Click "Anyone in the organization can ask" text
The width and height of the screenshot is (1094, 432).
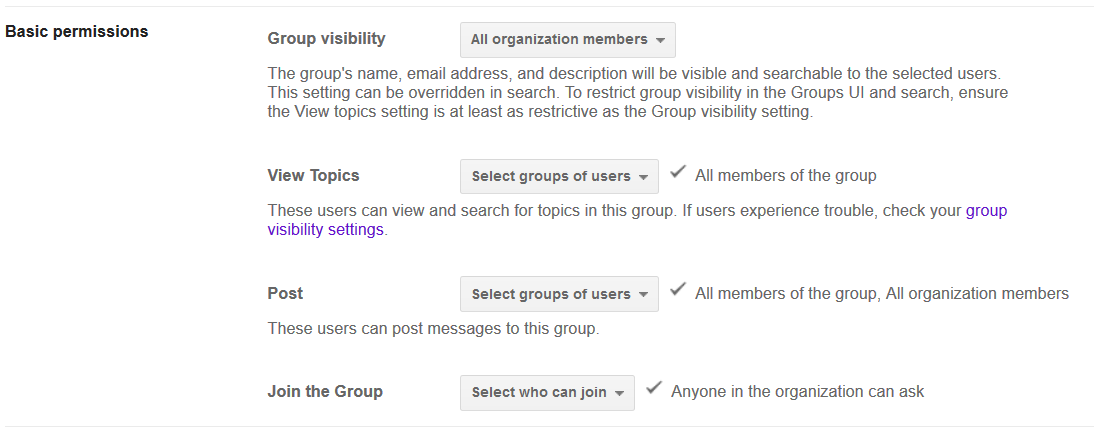pyautogui.click(x=797, y=392)
